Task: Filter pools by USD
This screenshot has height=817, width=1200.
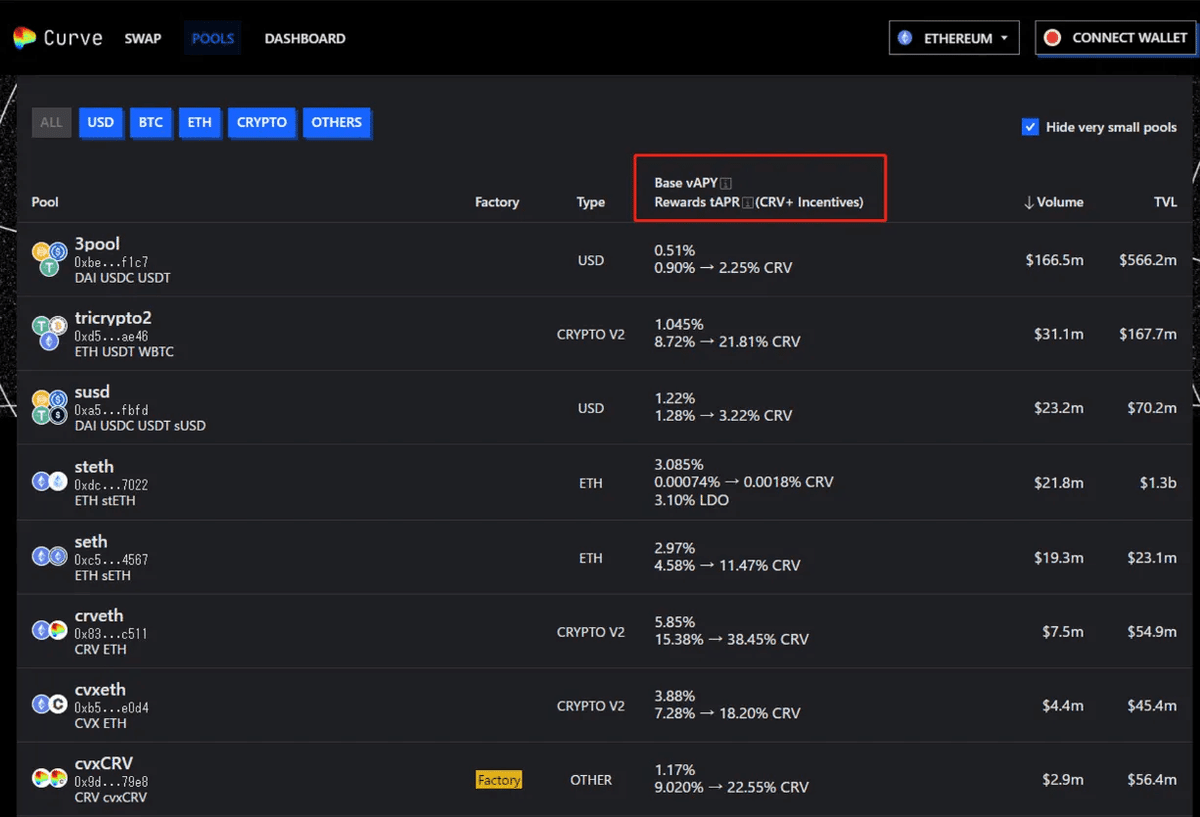Action: pos(101,122)
